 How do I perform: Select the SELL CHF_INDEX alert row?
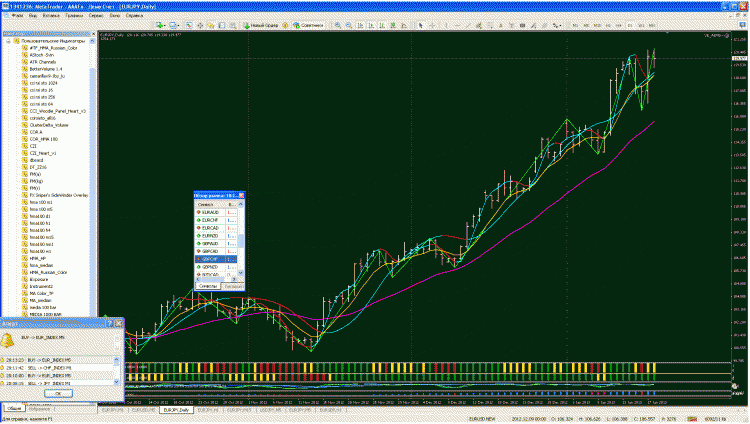56,368
